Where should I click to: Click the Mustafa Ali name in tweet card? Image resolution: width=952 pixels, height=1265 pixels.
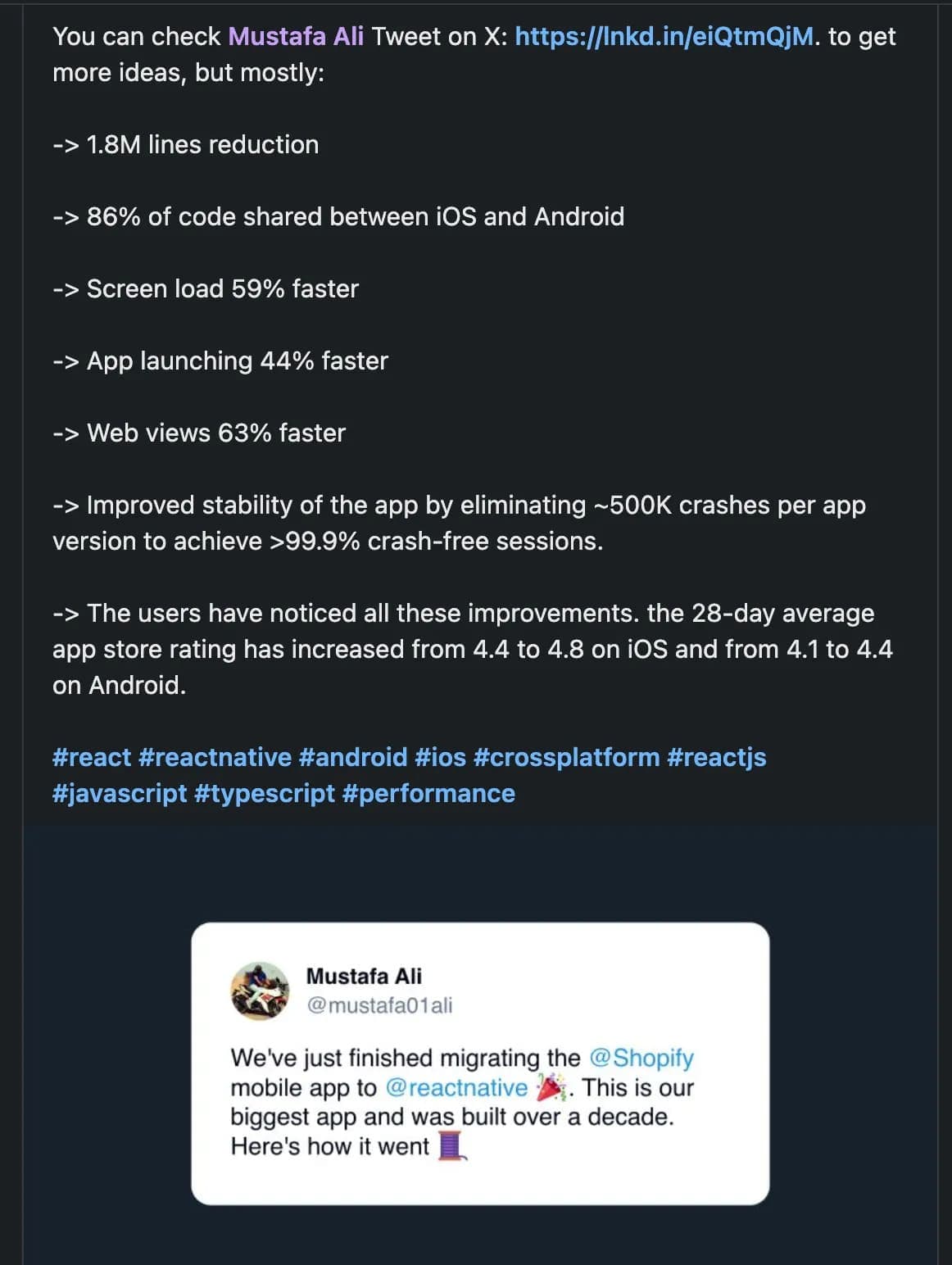(x=364, y=976)
